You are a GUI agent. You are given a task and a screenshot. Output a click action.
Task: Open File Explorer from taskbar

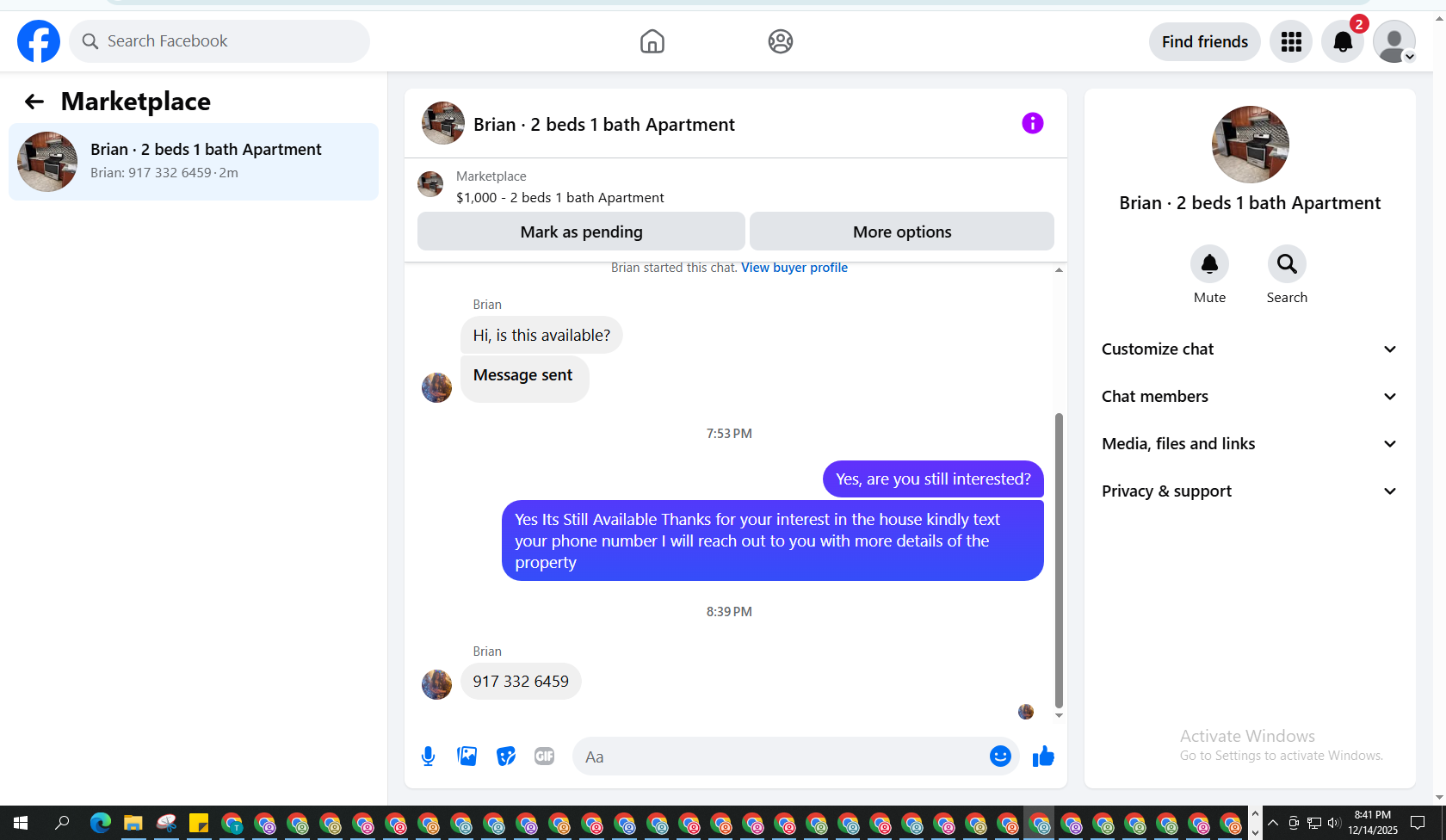pyautogui.click(x=133, y=823)
